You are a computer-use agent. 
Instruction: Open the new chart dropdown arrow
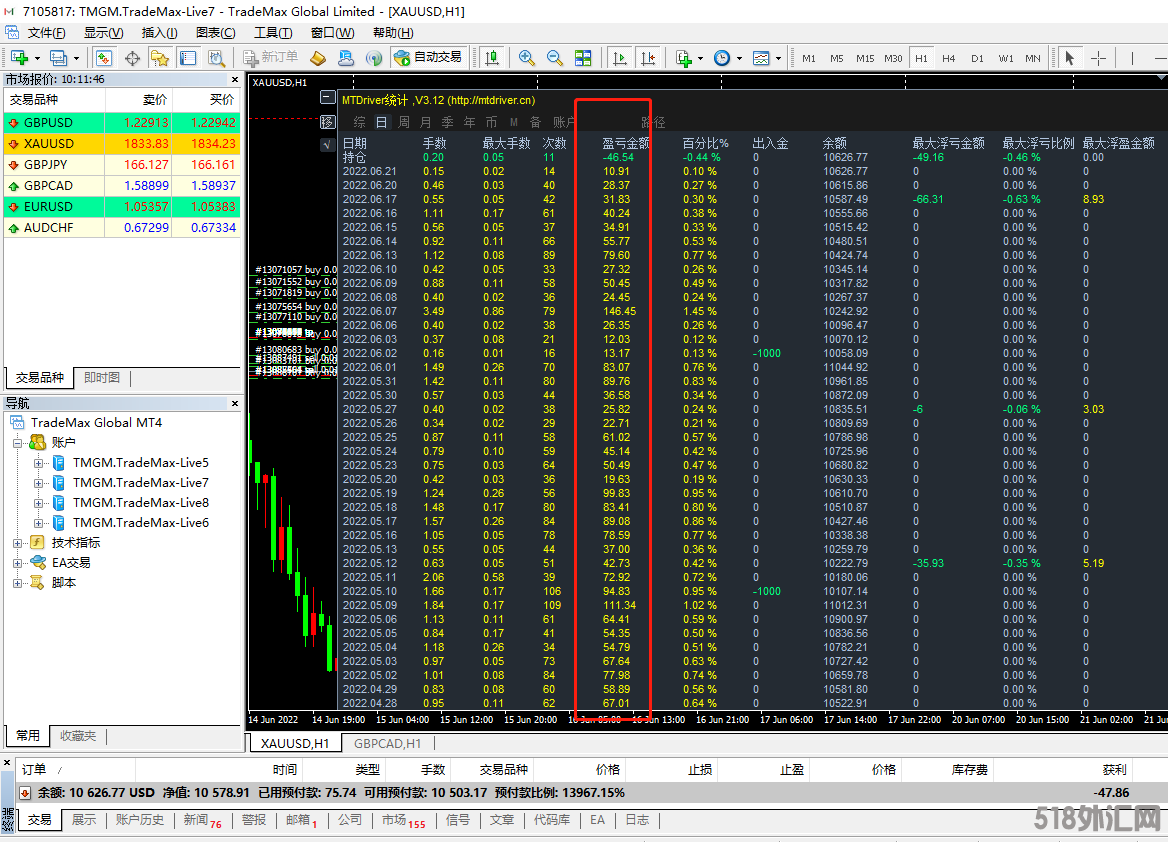tap(37, 58)
